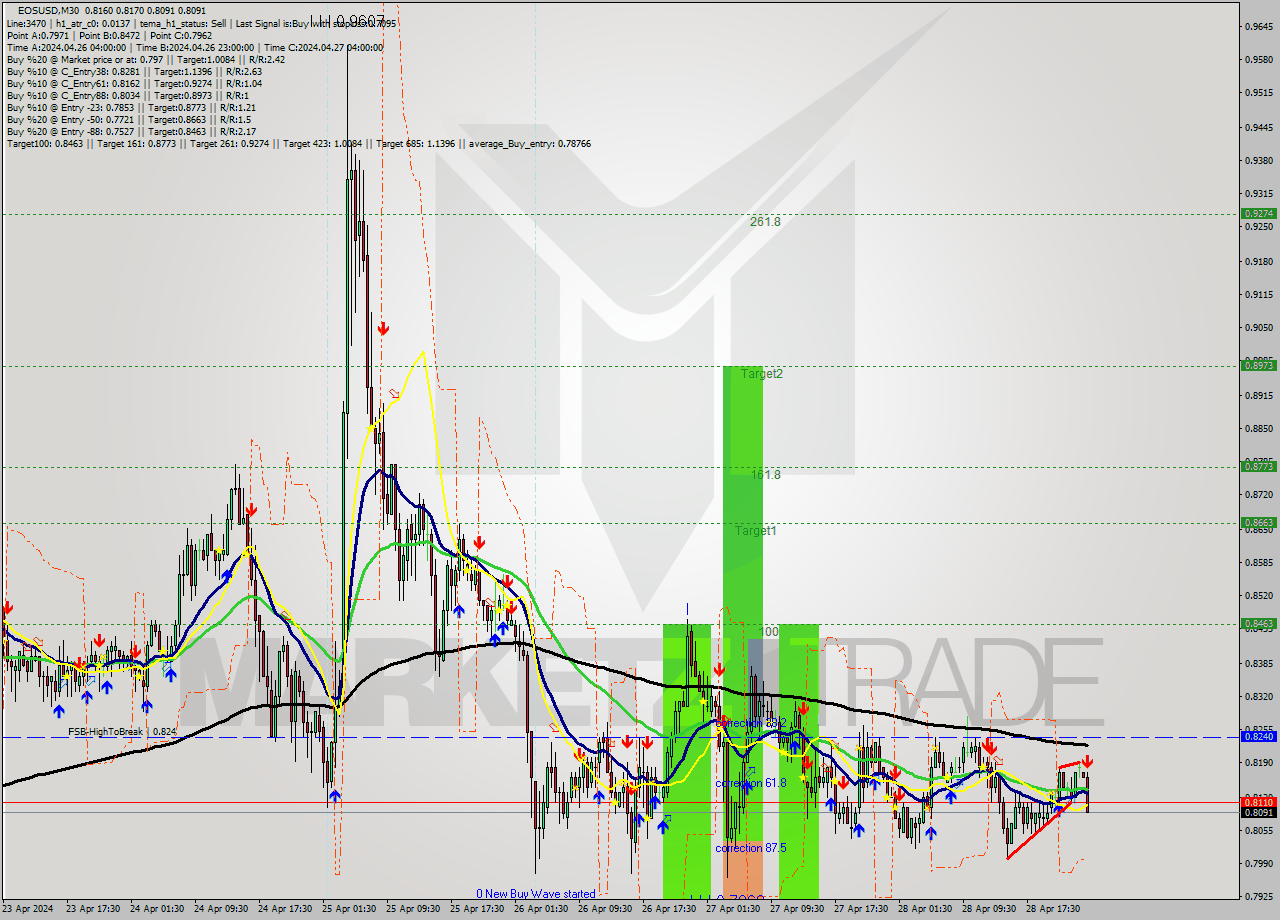Click the 'FSB-HighToBreak | 0.824' label

pos(123,732)
